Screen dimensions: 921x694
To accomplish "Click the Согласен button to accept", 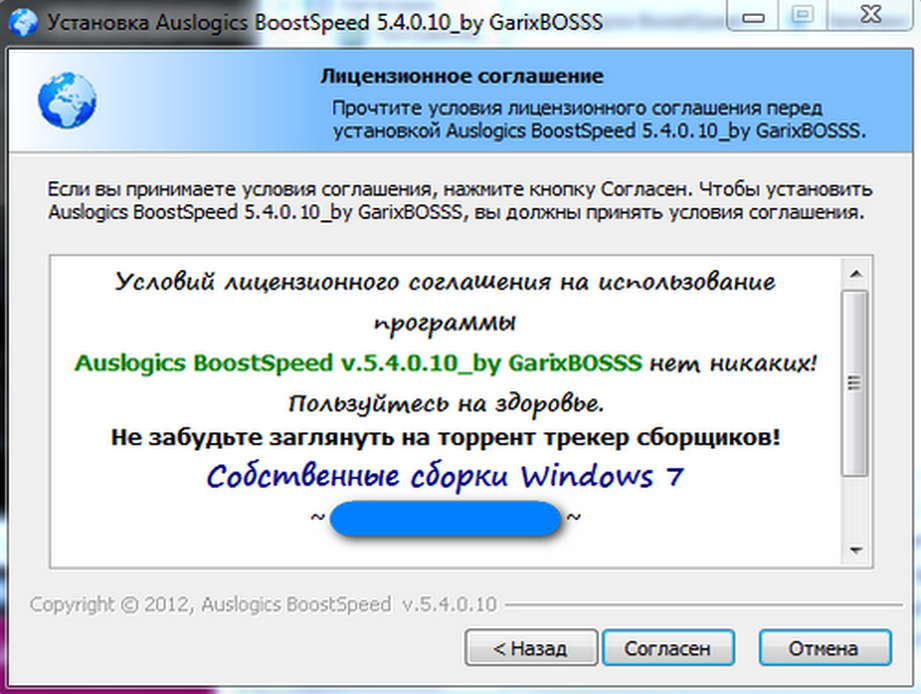I will tap(668, 648).
